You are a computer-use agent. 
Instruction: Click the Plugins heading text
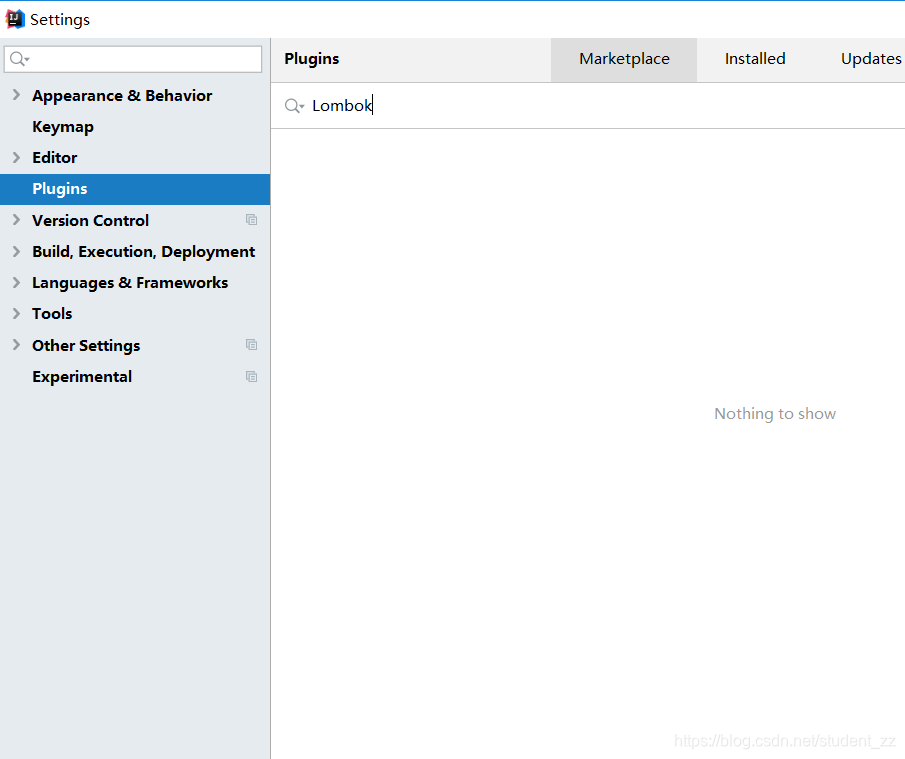[312, 59]
